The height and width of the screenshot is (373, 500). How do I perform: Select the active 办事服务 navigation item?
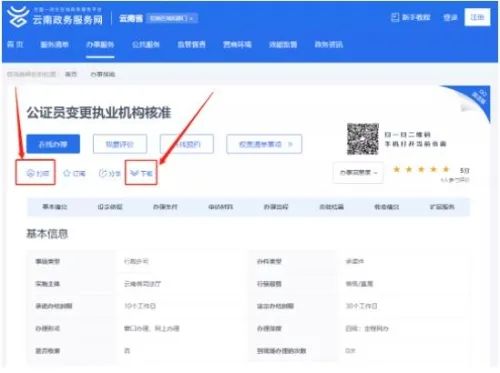(100, 44)
